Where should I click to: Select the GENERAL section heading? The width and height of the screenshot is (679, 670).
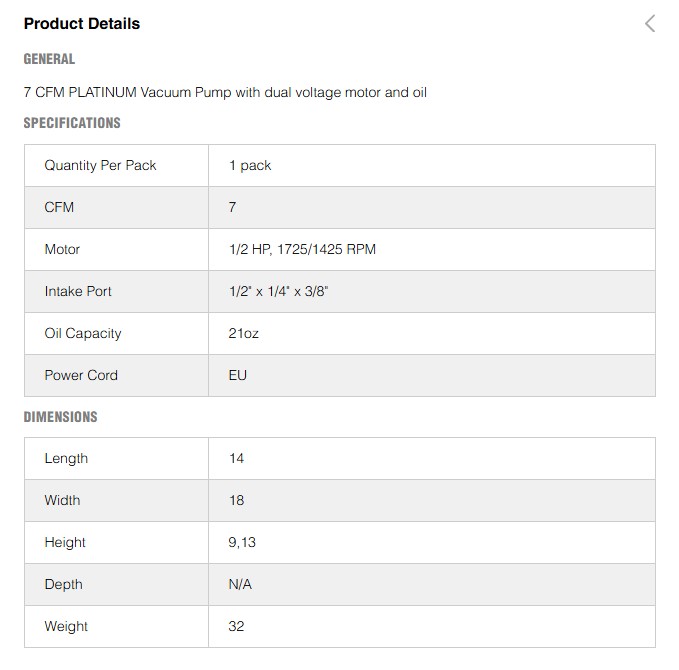coord(49,59)
